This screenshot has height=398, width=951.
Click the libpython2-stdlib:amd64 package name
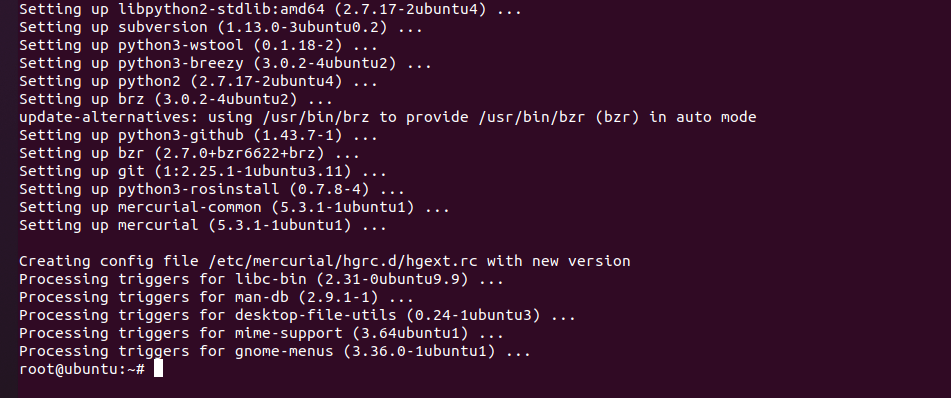(x=221, y=10)
